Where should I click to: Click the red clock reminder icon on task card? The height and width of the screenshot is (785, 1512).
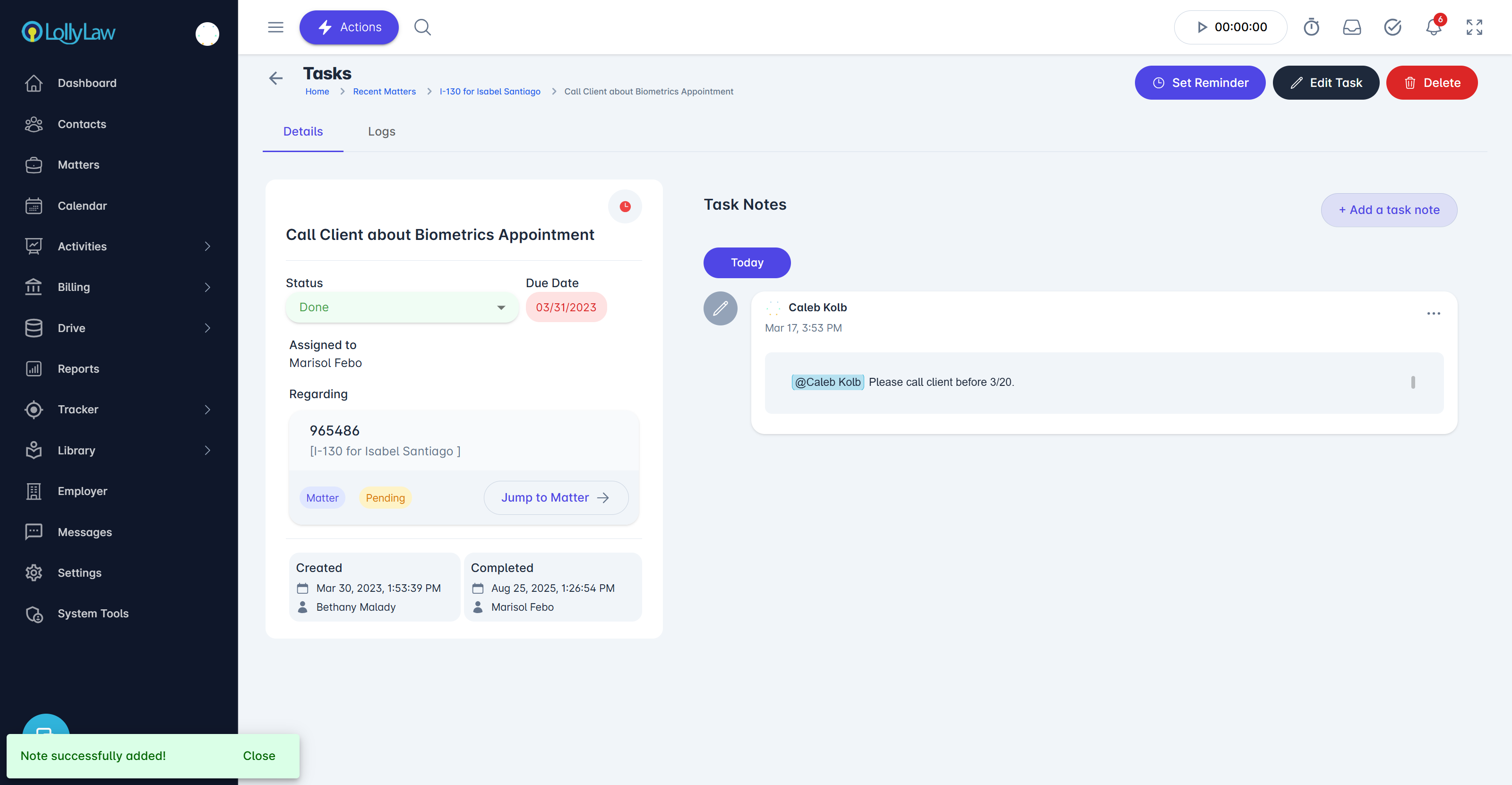pyautogui.click(x=625, y=206)
